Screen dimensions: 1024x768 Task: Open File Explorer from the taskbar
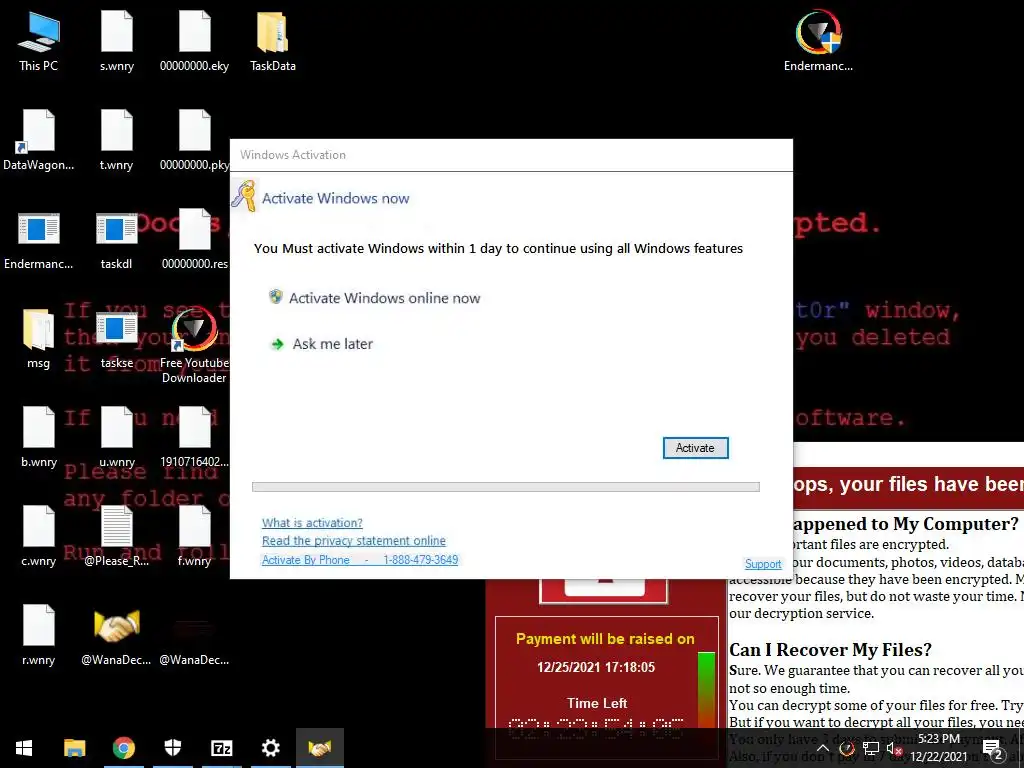(x=74, y=748)
